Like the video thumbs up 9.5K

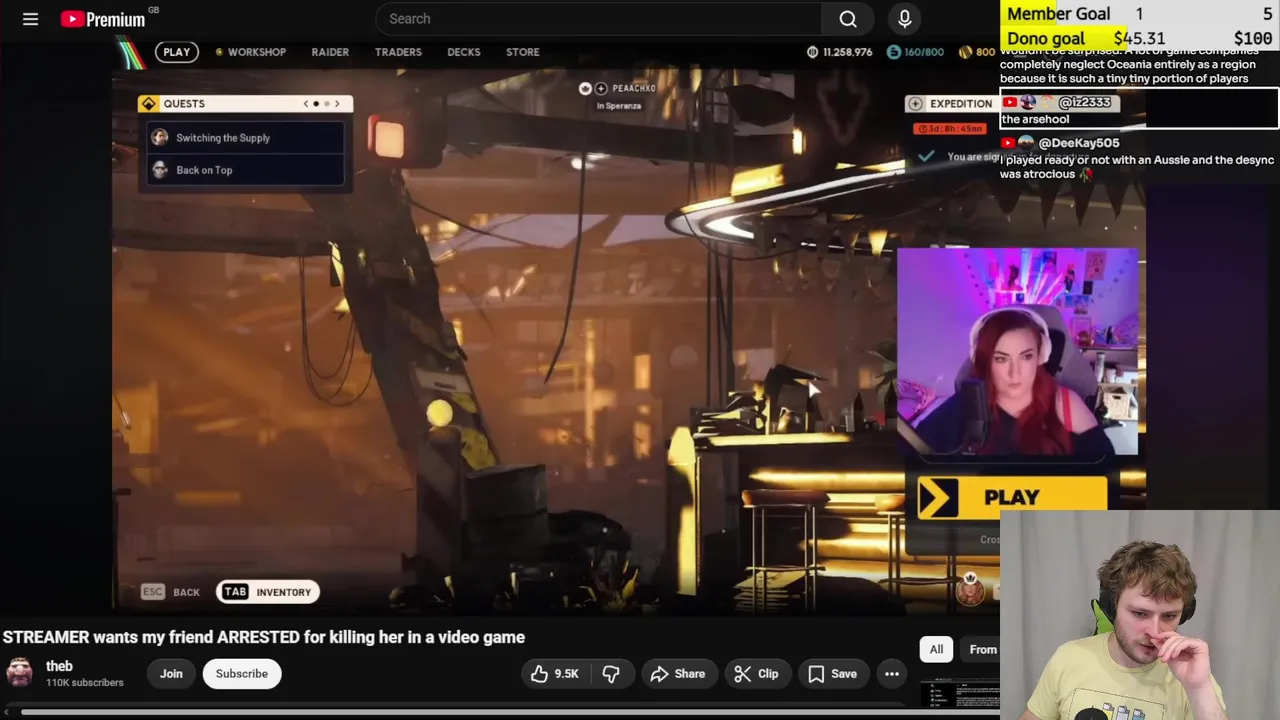point(556,674)
